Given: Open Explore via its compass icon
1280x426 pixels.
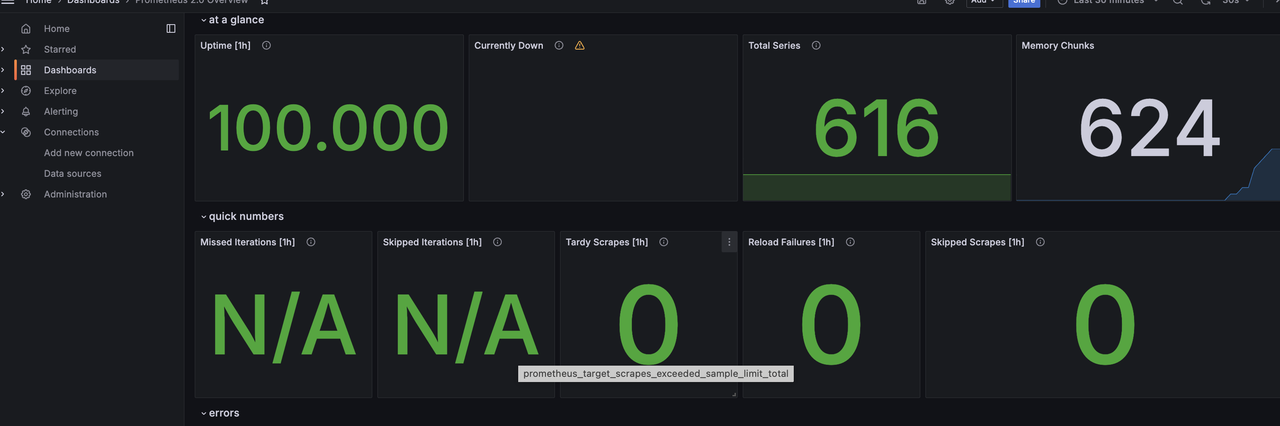Looking at the screenshot, I should (26, 91).
